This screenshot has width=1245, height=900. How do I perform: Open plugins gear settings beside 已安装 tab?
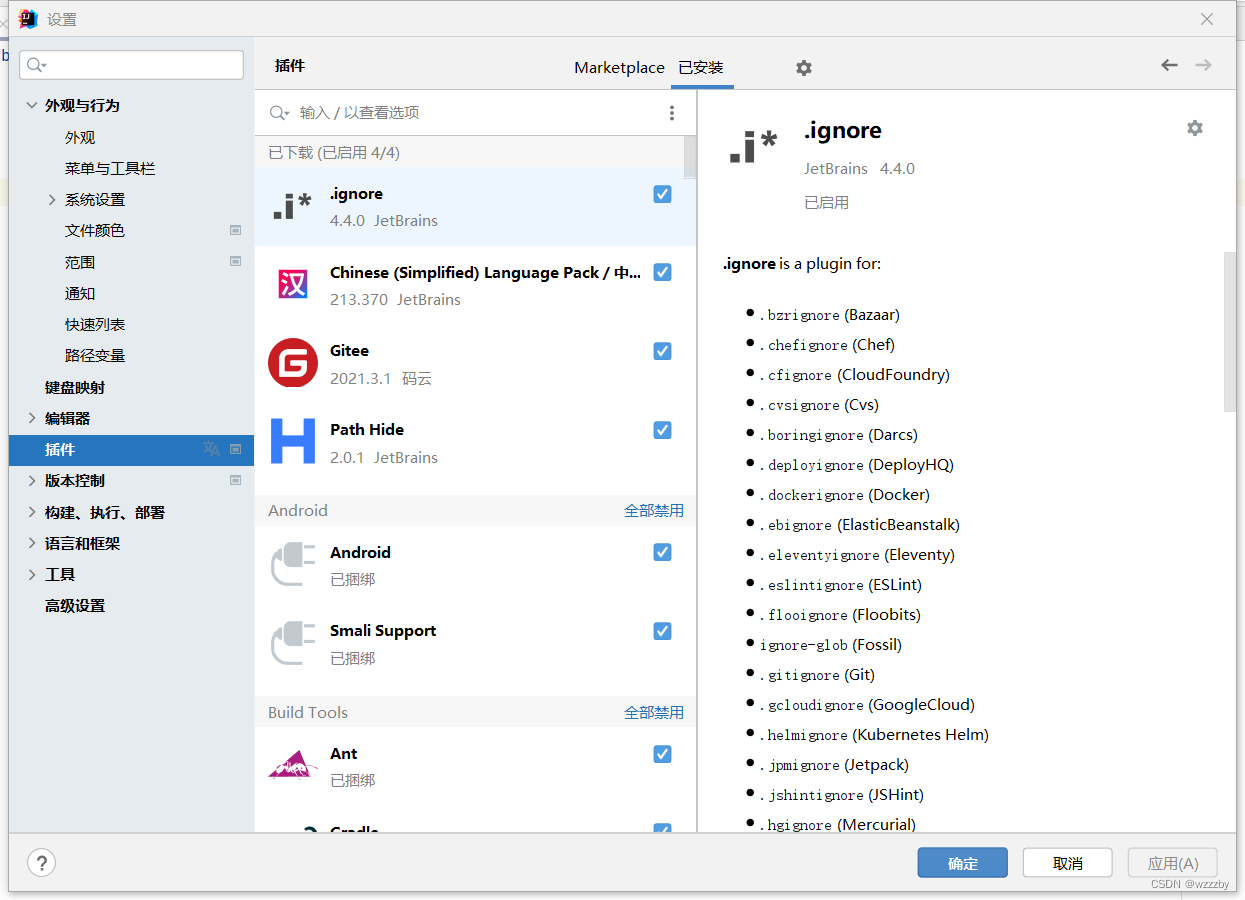(x=804, y=68)
